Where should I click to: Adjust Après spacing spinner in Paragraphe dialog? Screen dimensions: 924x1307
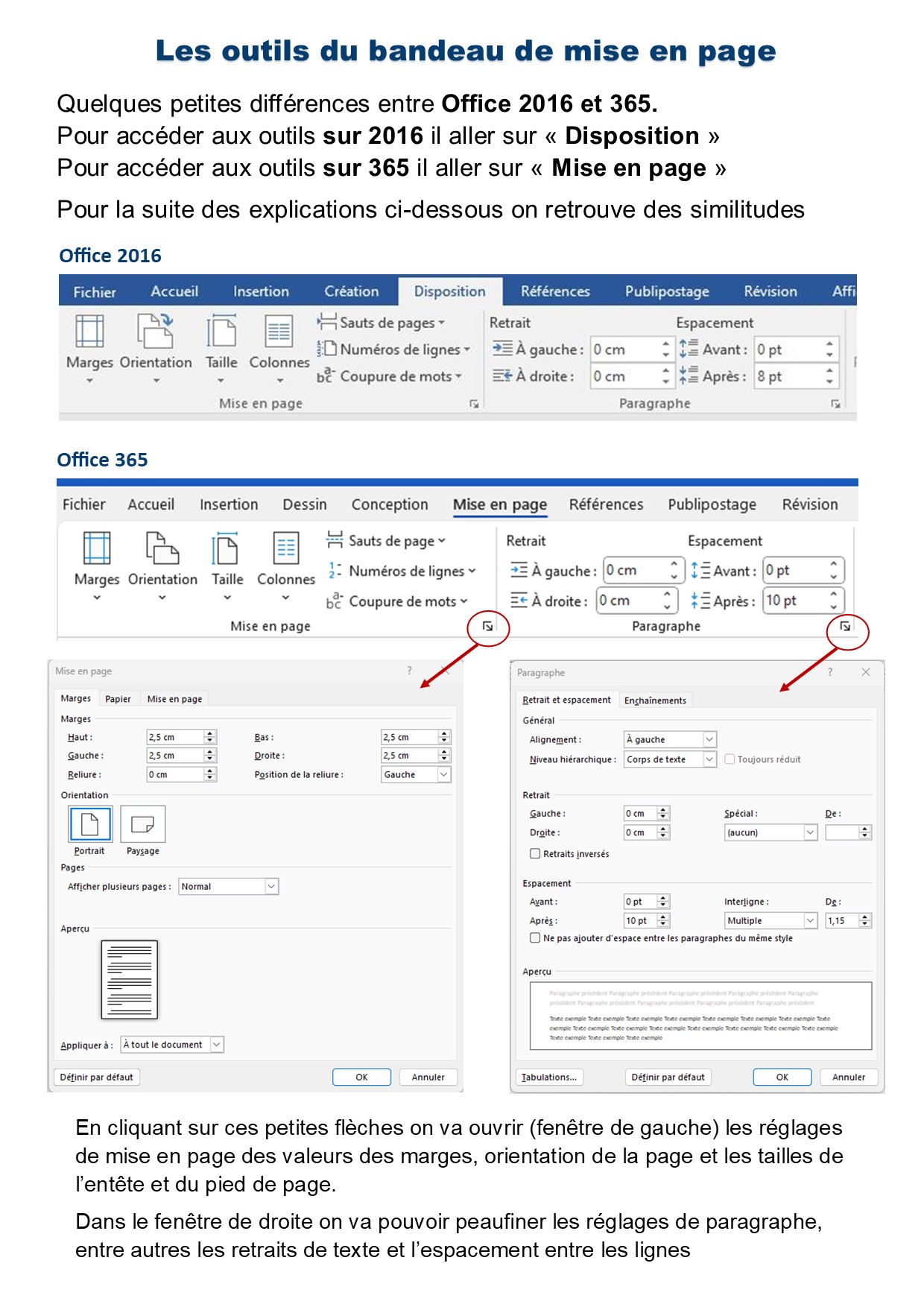(664, 920)
